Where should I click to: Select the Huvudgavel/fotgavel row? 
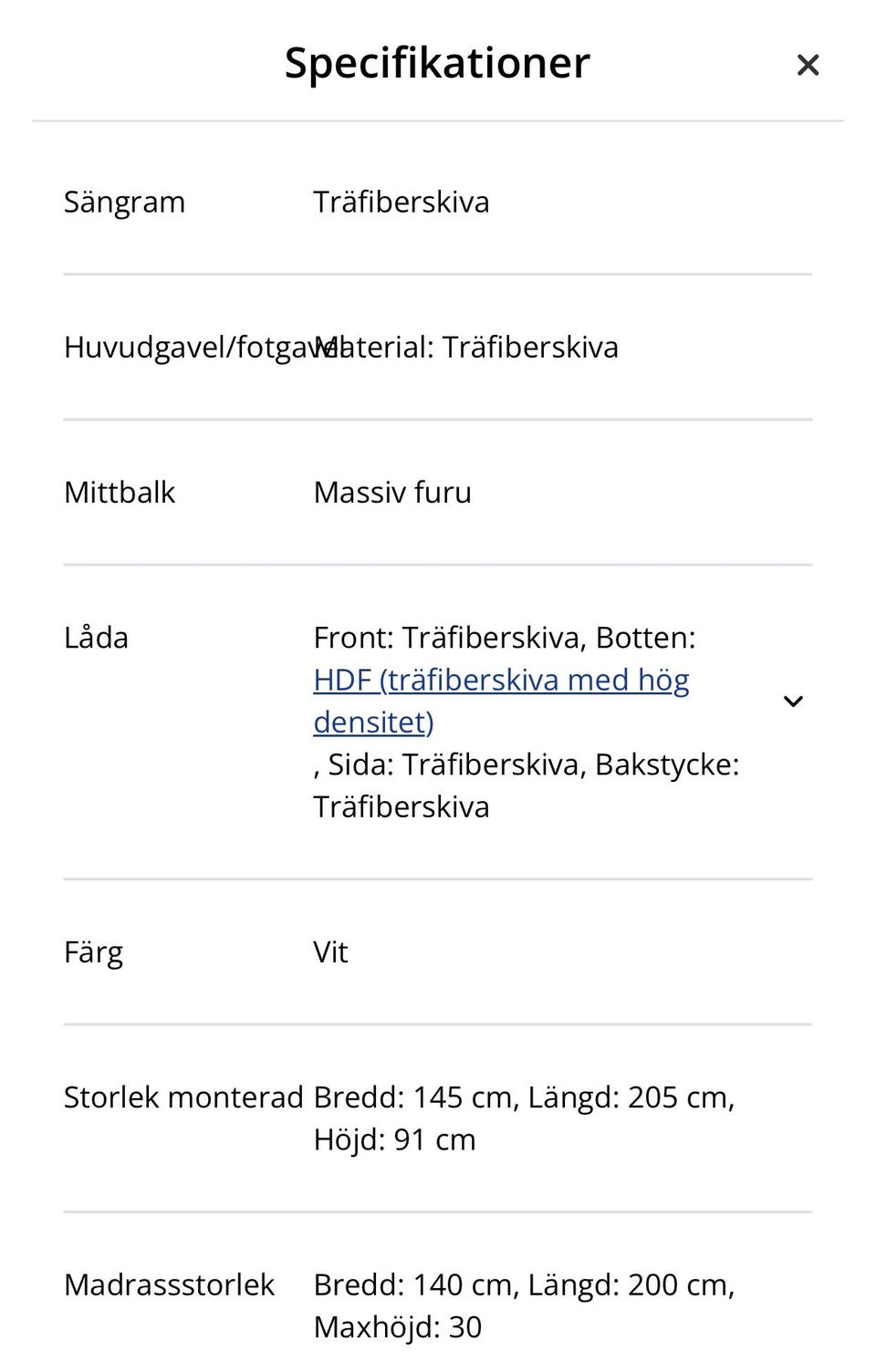[182, 348]
